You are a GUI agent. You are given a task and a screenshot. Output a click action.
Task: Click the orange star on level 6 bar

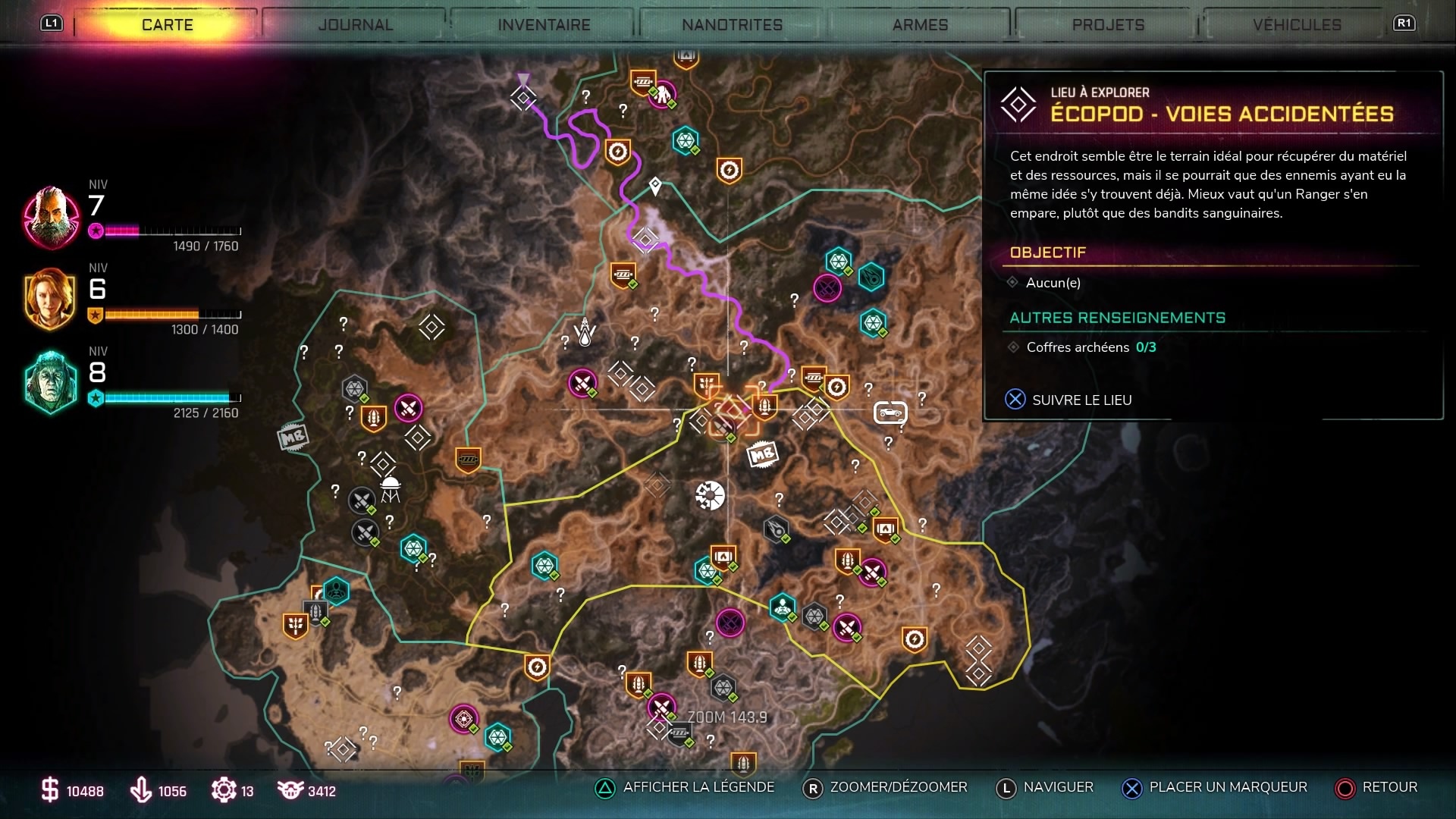point(96,315)
